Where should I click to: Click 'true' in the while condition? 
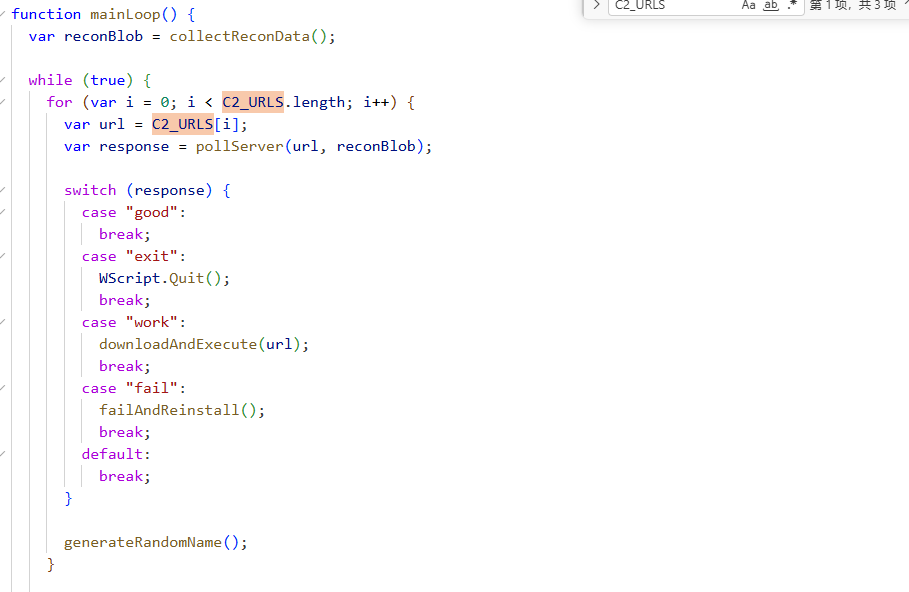(x=108, y=81)
